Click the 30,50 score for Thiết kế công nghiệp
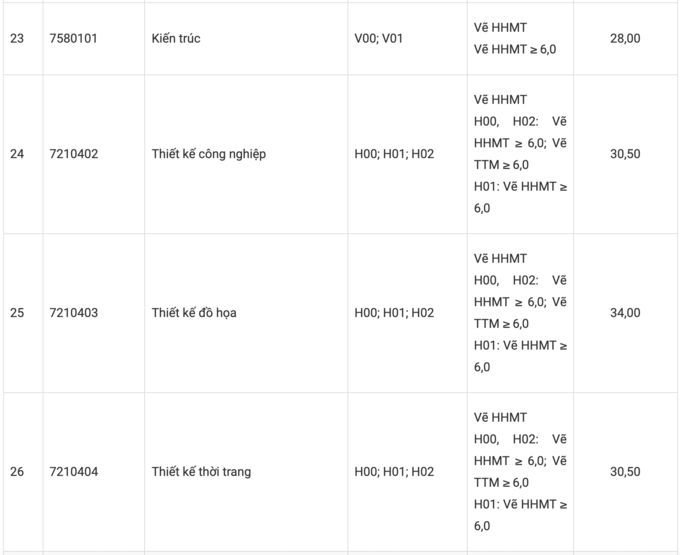Image resolution: width=680 pixels, height=555 pixels. (625, 154)
